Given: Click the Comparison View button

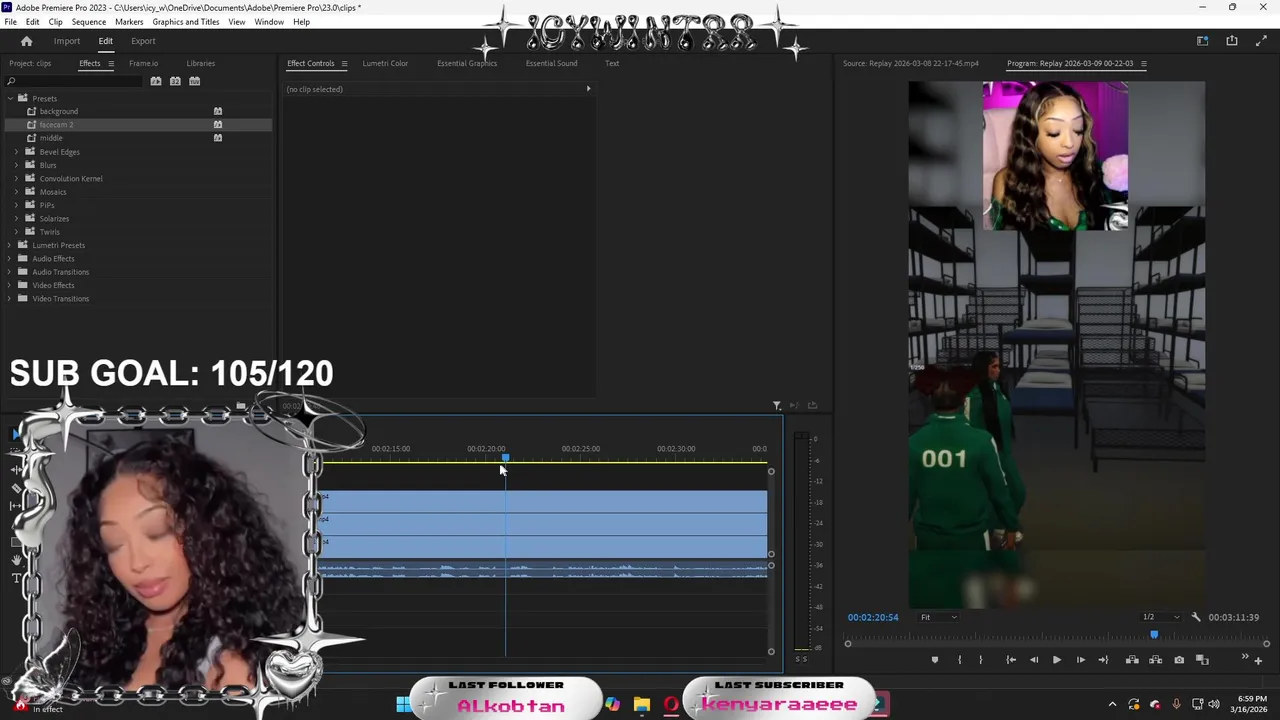Looking at the screenshot, I should pyautogui.click(x=1202, y=660).
